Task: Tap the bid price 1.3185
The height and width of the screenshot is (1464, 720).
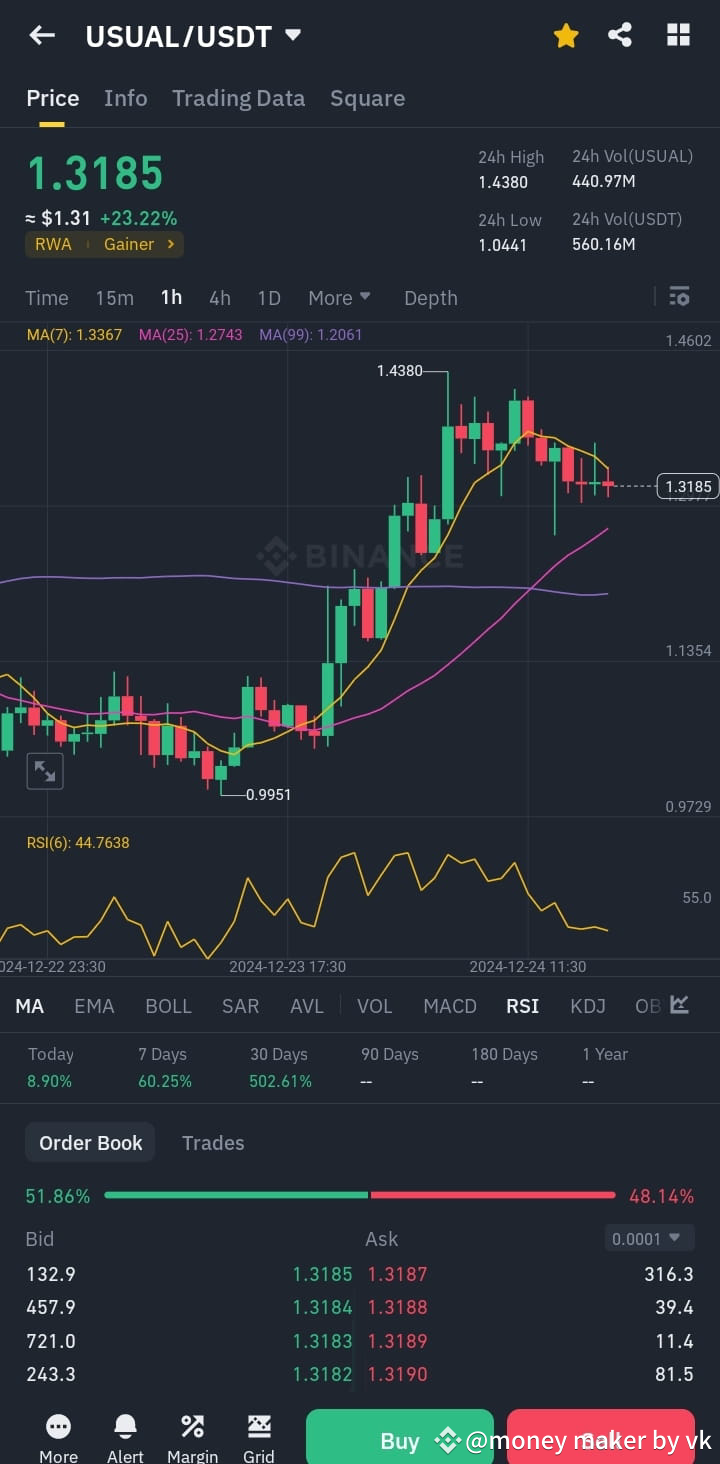Action: 322,1274
